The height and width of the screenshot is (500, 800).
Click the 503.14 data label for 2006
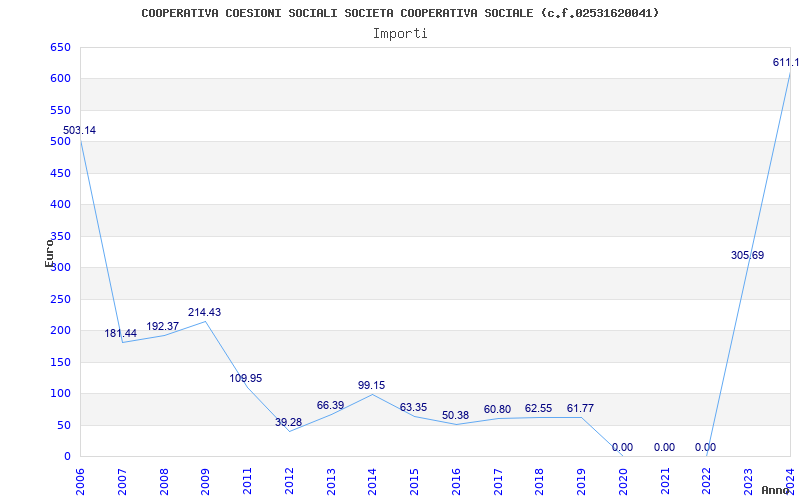pyautogui.click(x=79, y=131)
